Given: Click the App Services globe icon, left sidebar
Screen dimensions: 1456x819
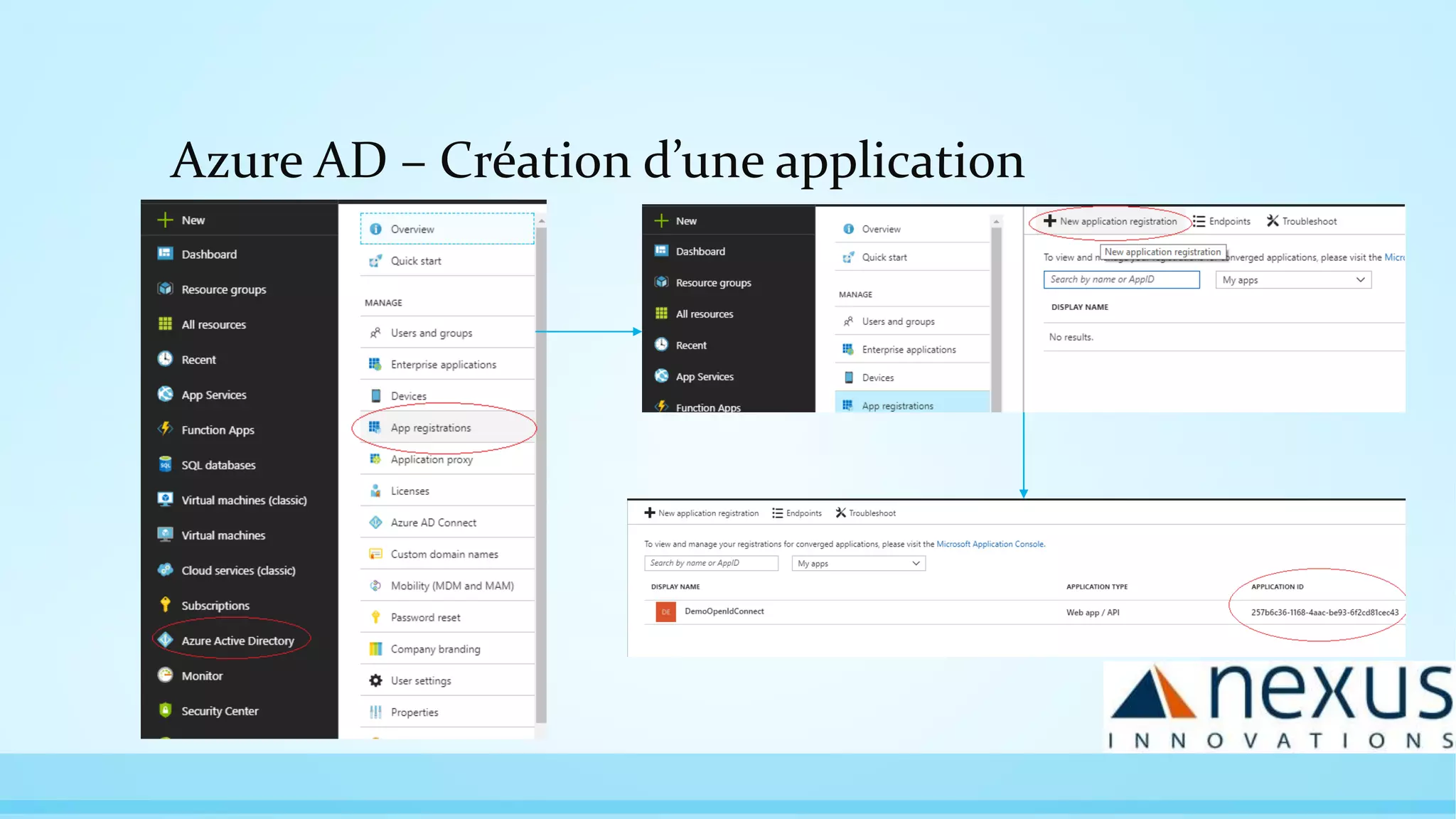Looking at the screenshot, I should (x=165, y=394).
